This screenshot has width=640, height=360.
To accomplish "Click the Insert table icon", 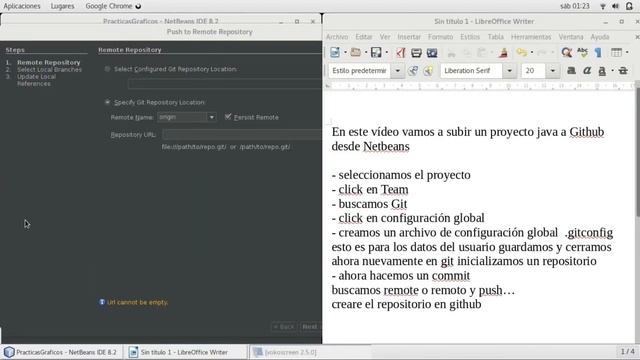I will pyautogui.click(x=616, y=52).
